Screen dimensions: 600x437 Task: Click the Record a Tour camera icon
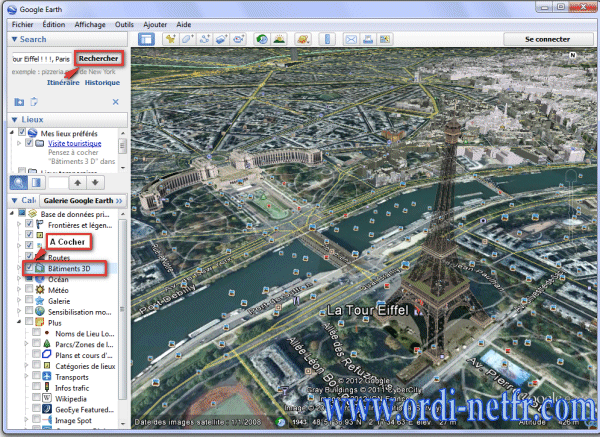coord(239,39)
